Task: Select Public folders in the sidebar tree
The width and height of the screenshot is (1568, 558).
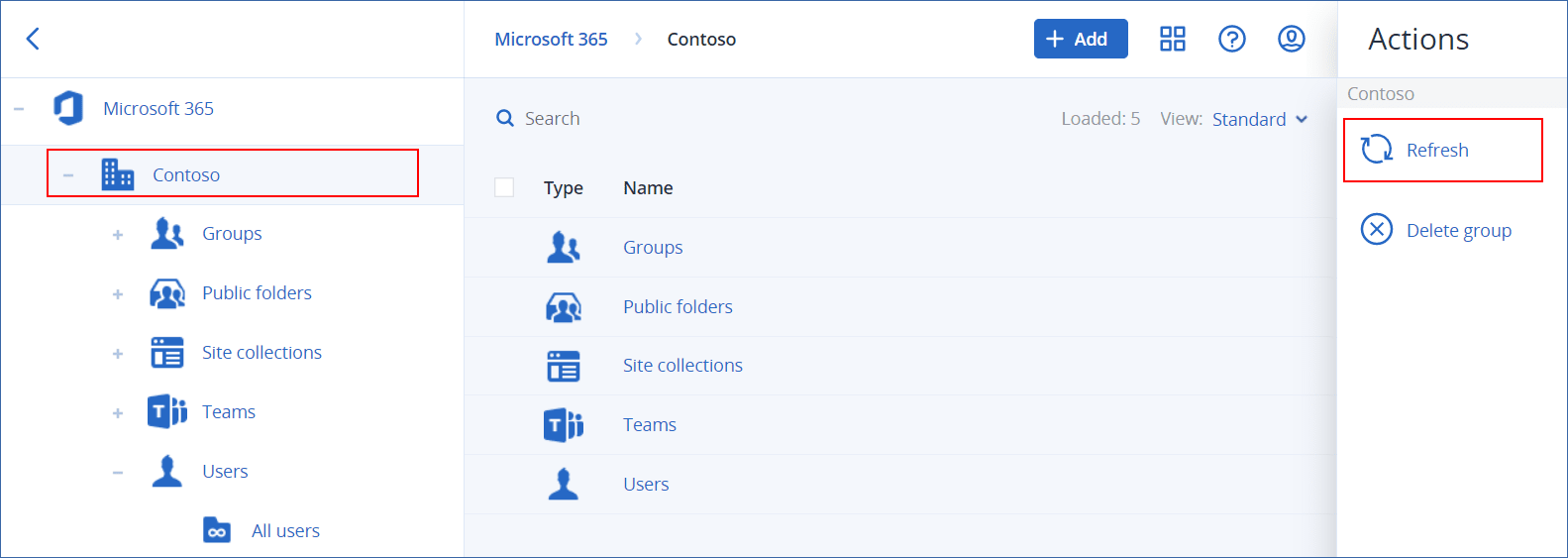Action: (257, 293)
